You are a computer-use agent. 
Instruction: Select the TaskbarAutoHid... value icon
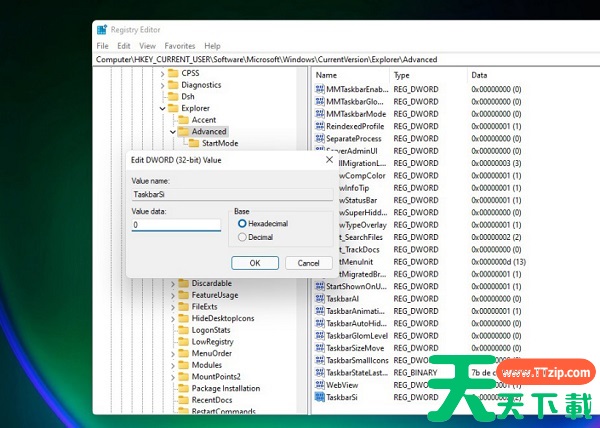[x=320, y=323]
